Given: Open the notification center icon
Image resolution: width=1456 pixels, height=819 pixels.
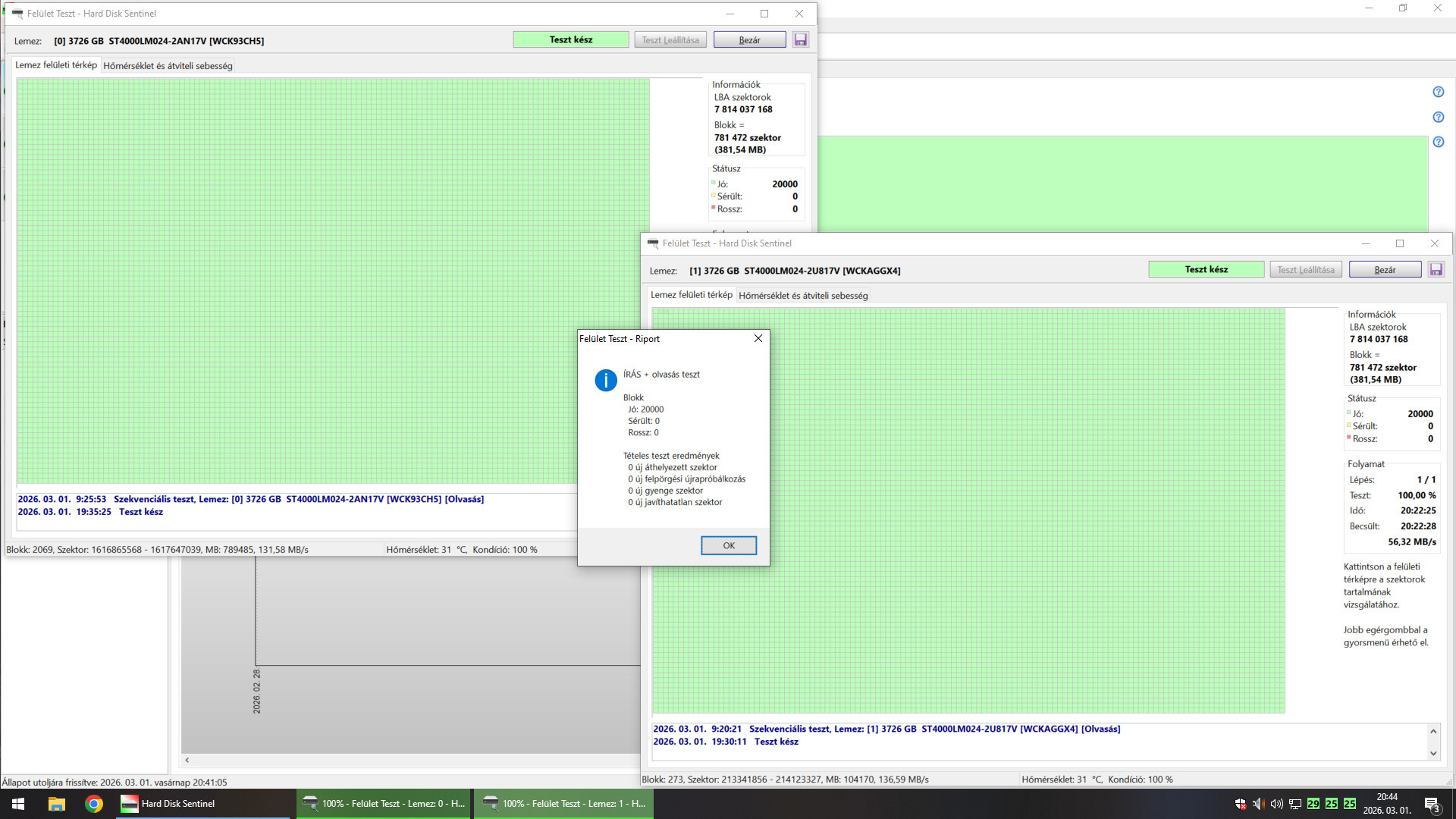Looking at the screenshot, I should click(x=1432, y=804).
